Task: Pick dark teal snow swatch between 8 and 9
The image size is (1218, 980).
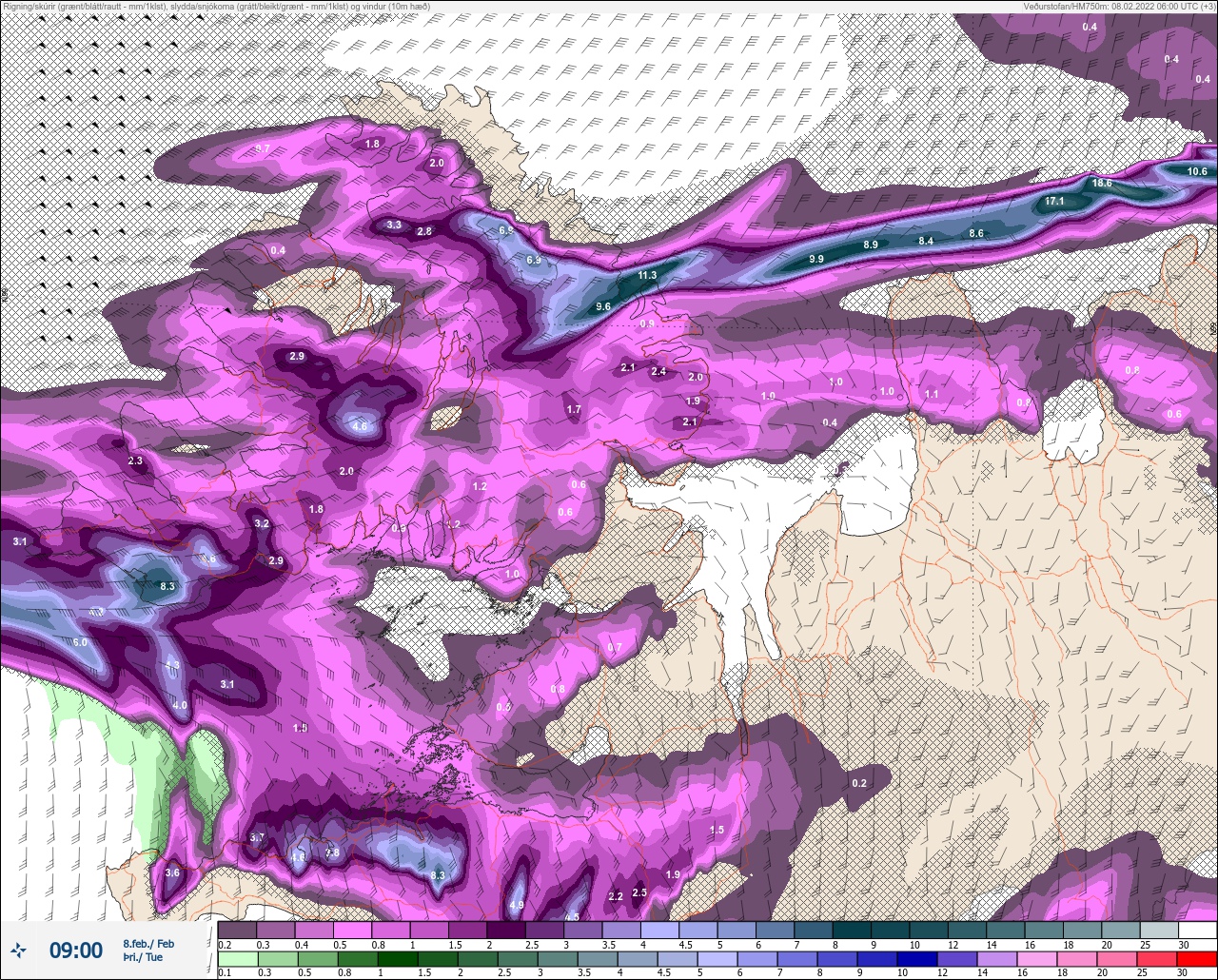Action: click(x=852, y=930)
